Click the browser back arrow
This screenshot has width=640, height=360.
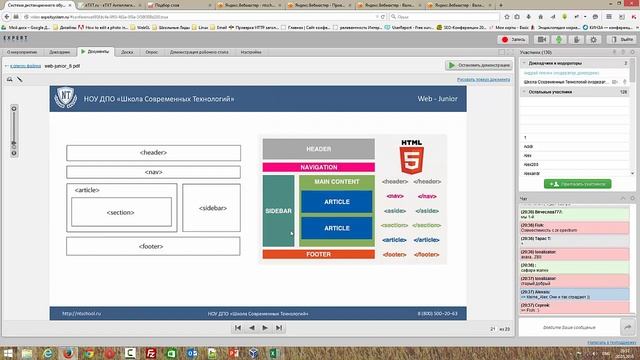[7, 17]
